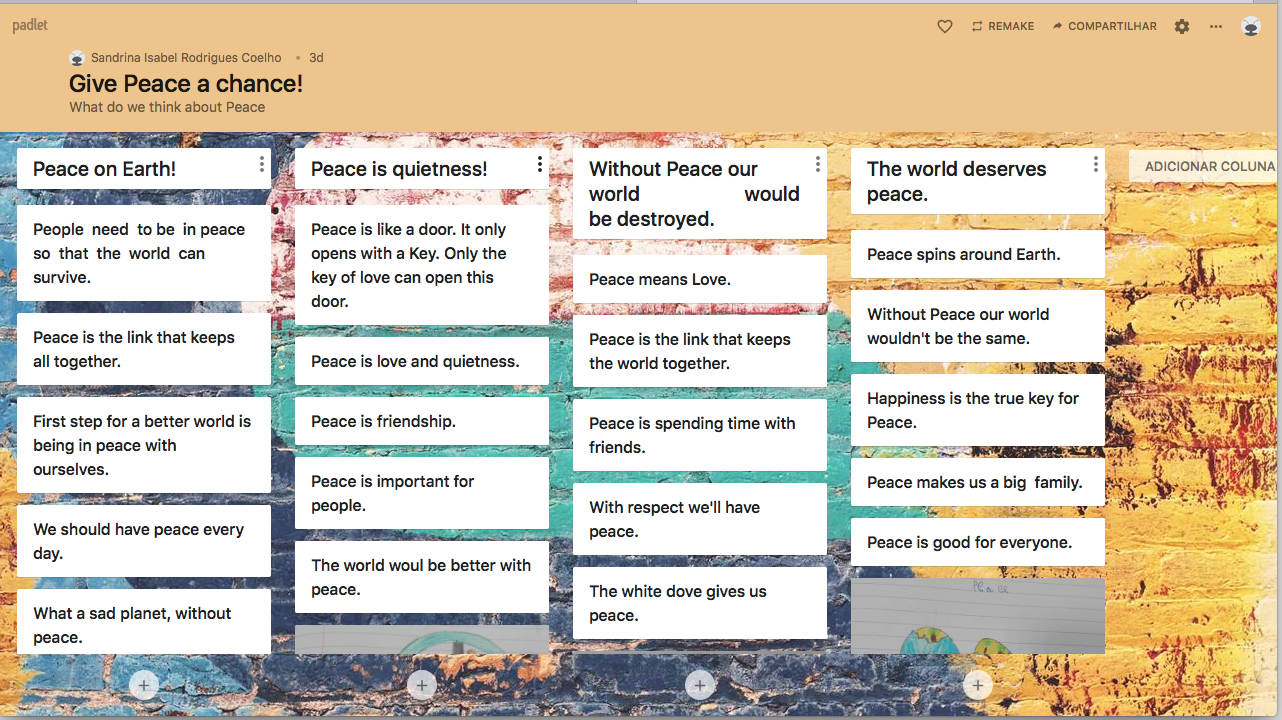Viewport: 1282px width, 720px height.
Task: Select post 'Peace makes us a big family.'
Action: [978, 482]
